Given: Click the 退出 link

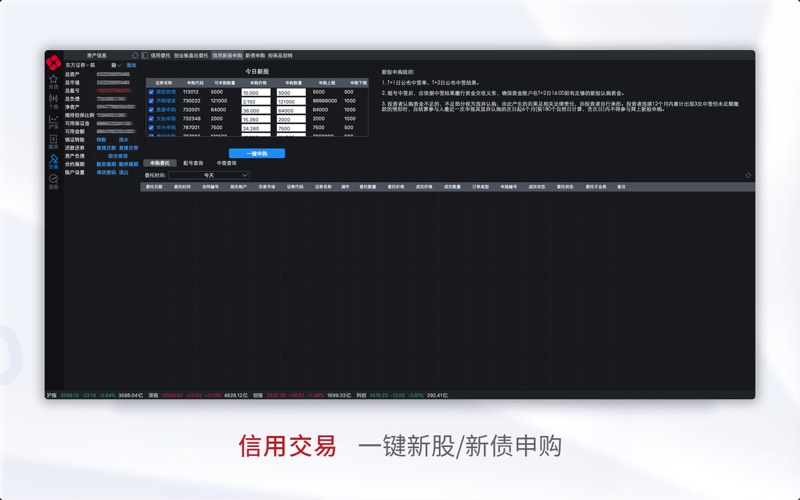Looking at the screenshot, I should pos(123,172).
